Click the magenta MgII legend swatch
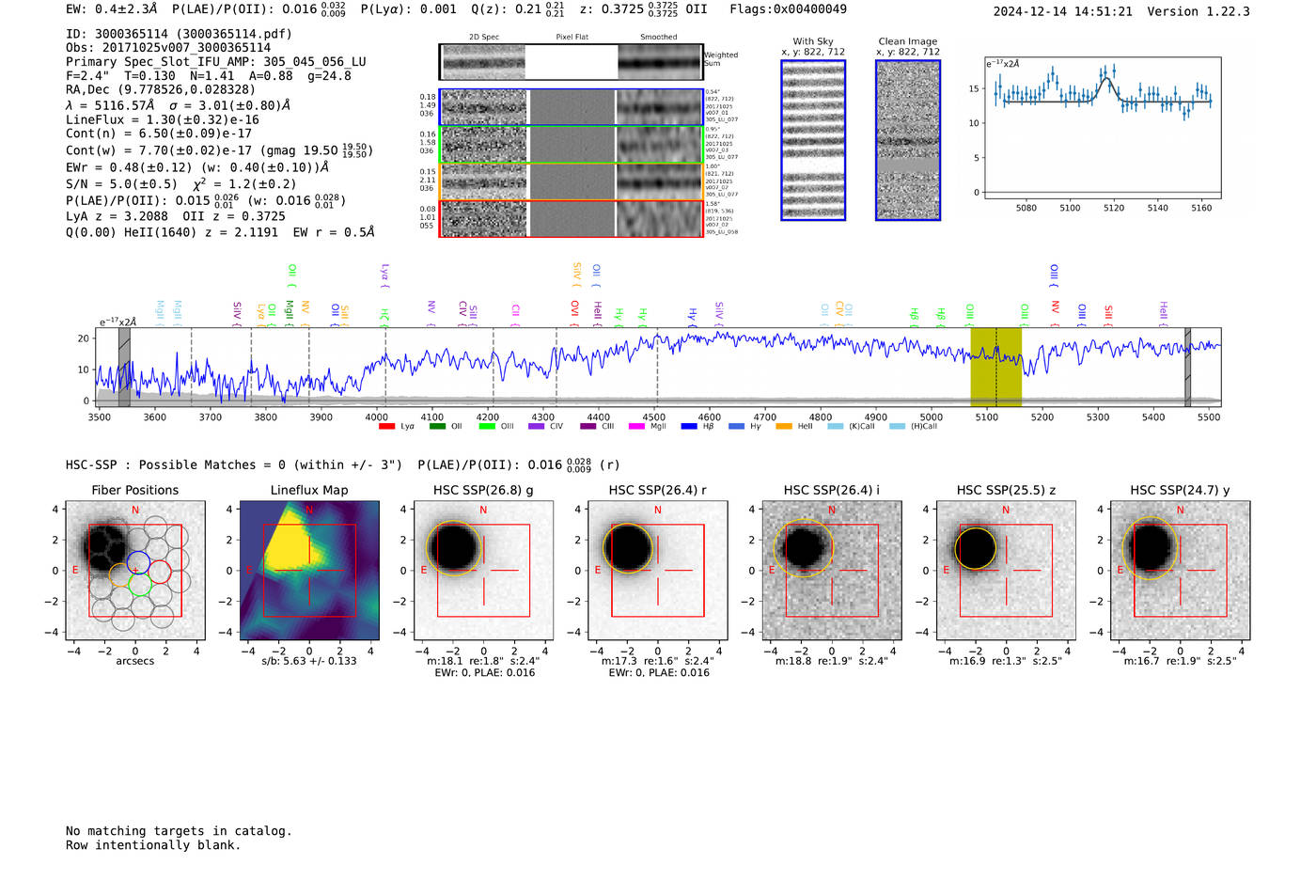Screen dimensions: 1316x896 click(637, 427)
